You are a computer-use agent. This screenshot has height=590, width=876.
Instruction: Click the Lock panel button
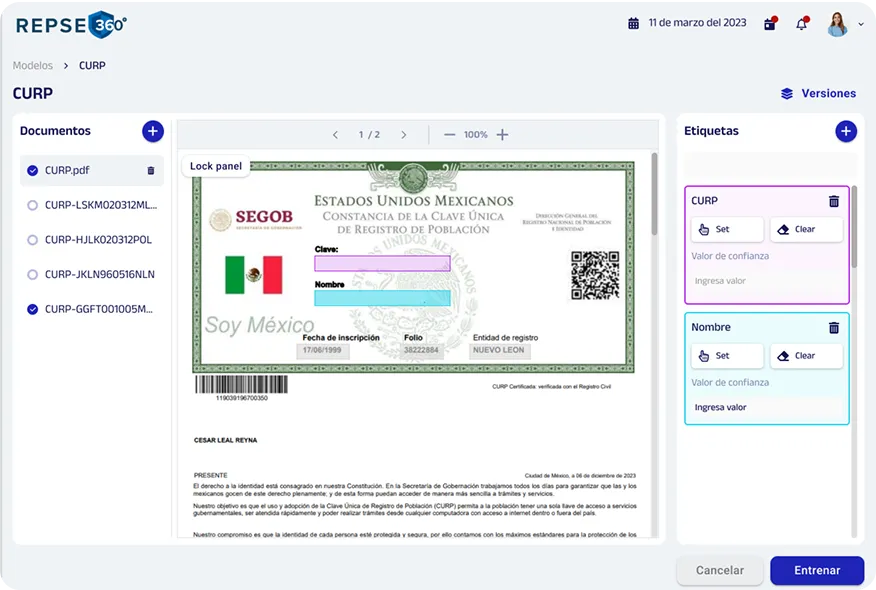click(x=216, y=166)
